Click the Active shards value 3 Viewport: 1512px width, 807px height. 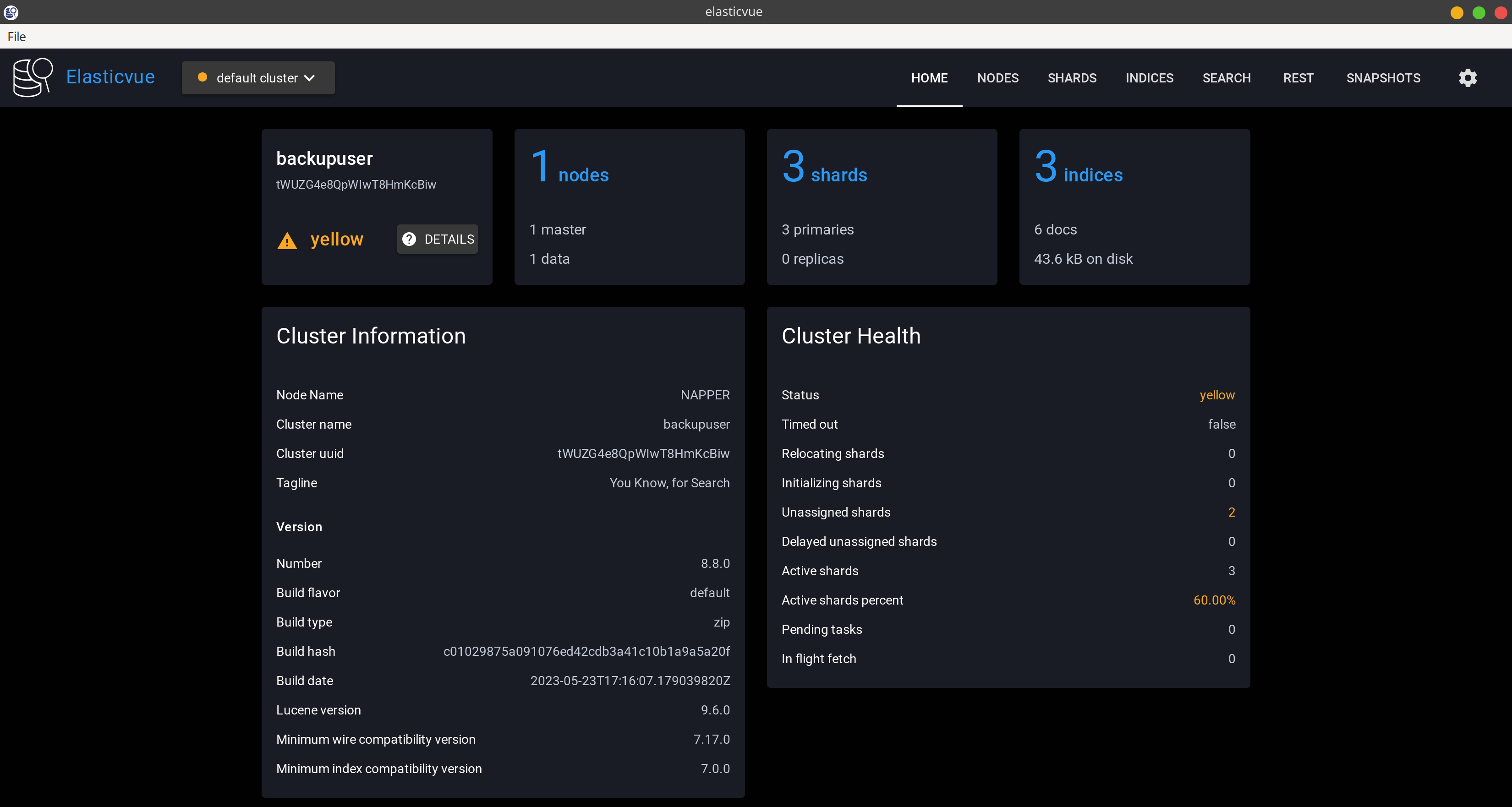1232,571
